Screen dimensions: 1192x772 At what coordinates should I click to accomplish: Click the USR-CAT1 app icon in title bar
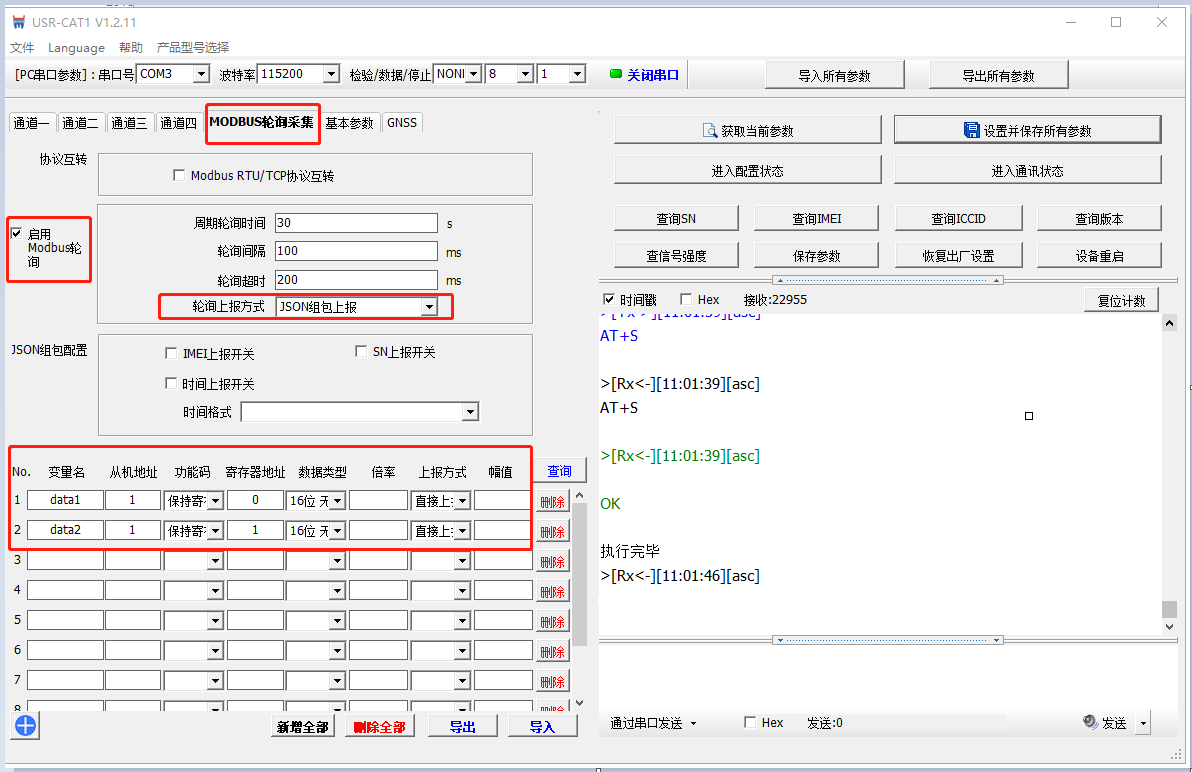(18, 22)
